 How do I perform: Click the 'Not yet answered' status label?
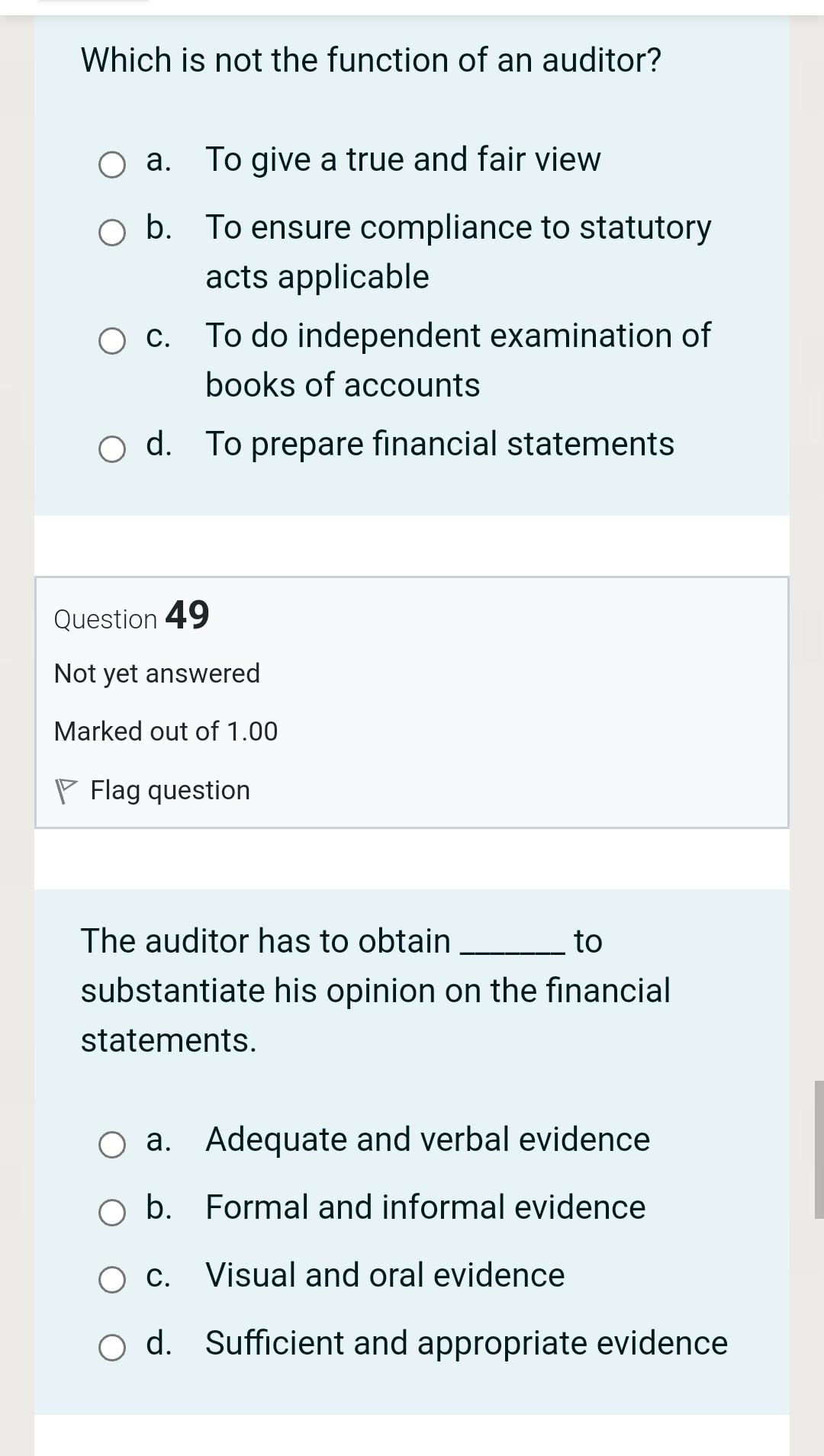pos(156,673)
